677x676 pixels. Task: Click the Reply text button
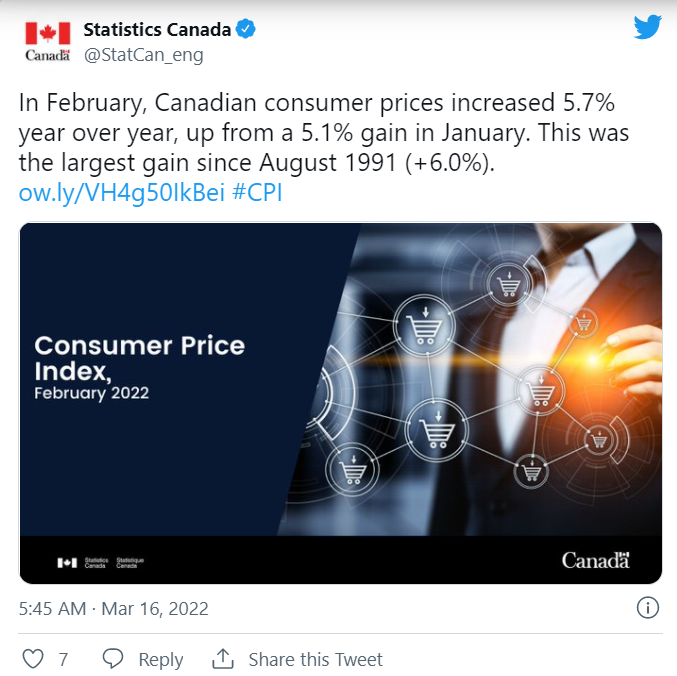pos(161,659)
